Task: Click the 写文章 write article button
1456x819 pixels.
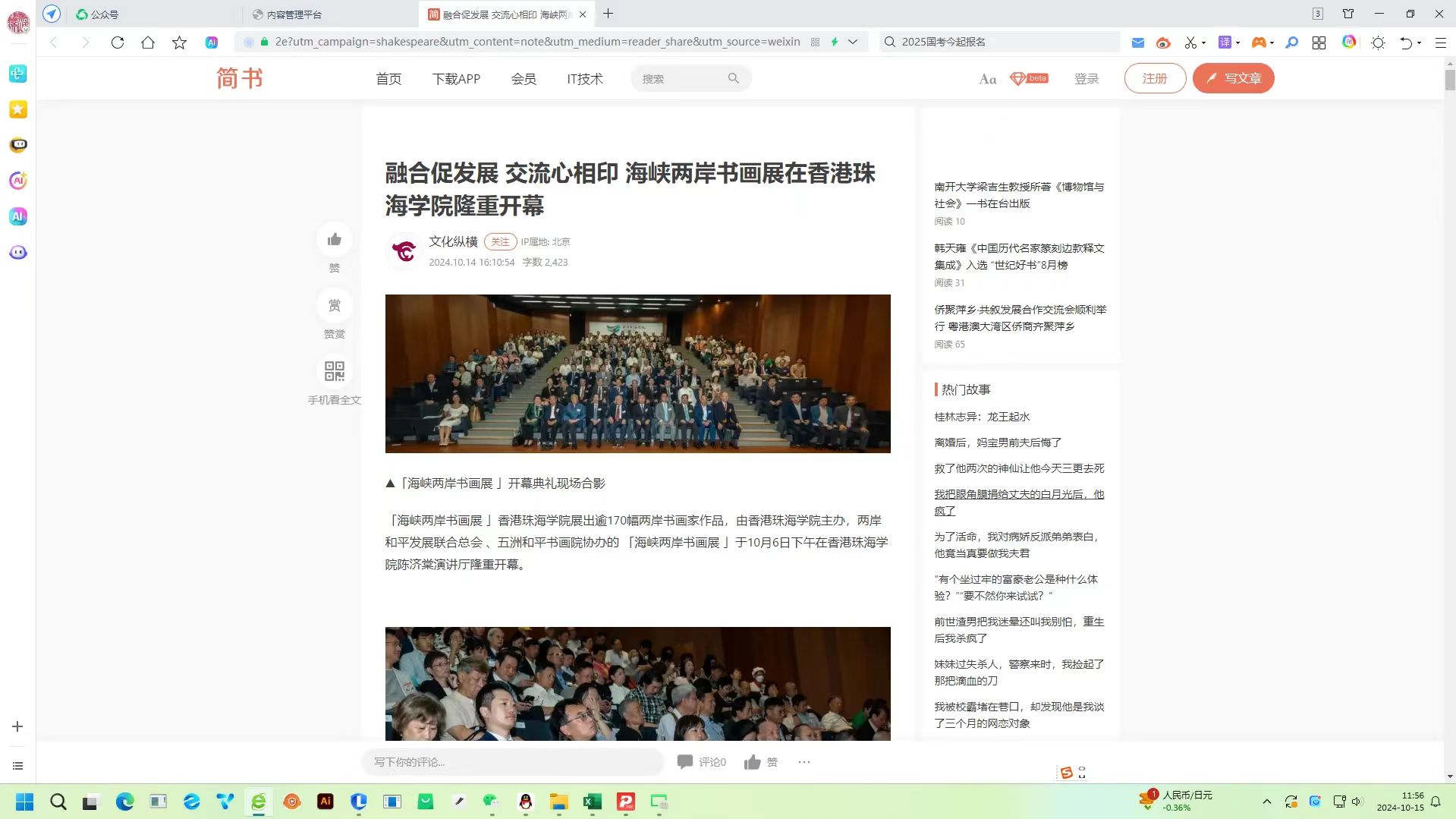Action: (1233, 78)
